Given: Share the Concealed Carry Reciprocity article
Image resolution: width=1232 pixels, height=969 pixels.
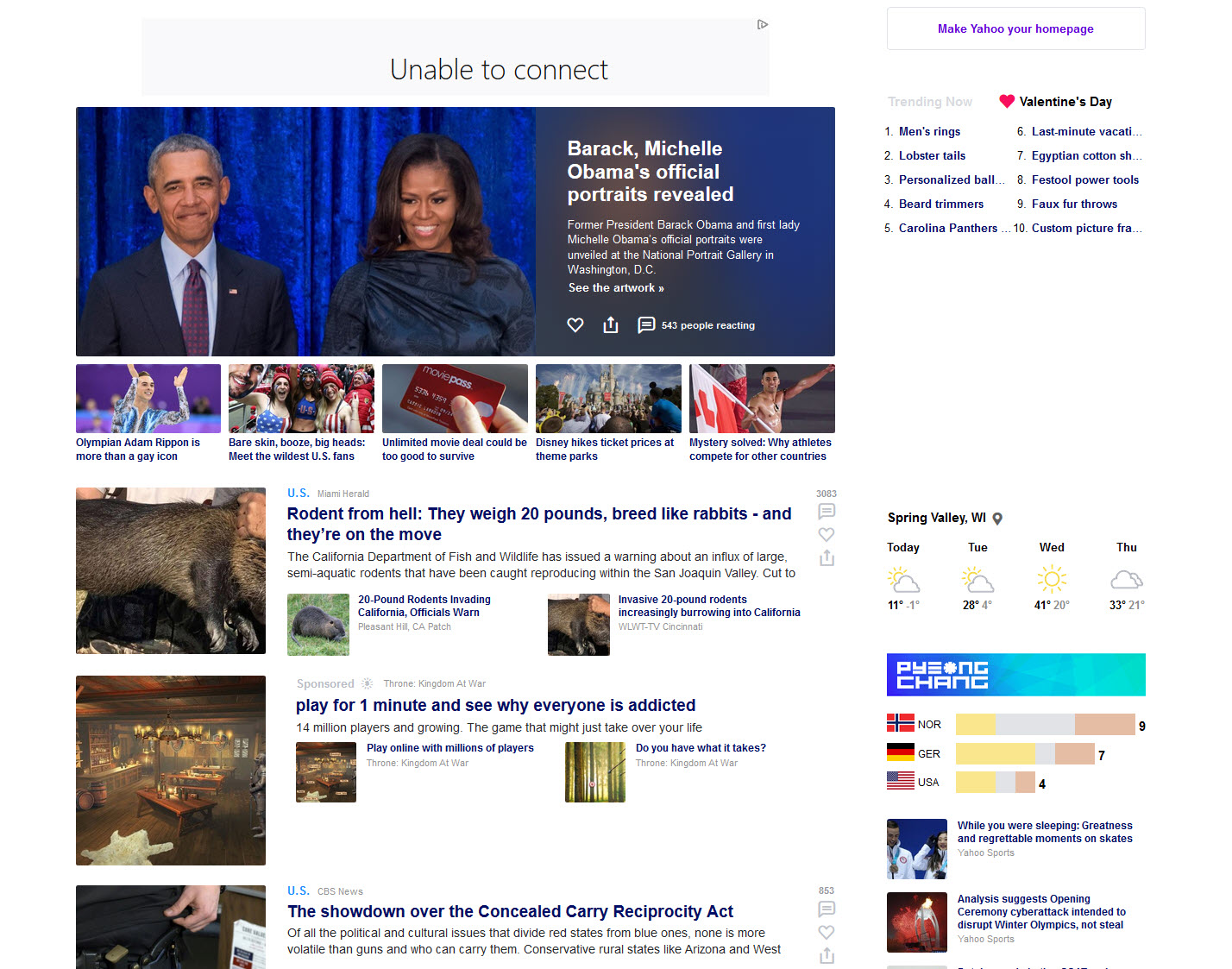Looking at the screenshot, I should click(827, 955).
